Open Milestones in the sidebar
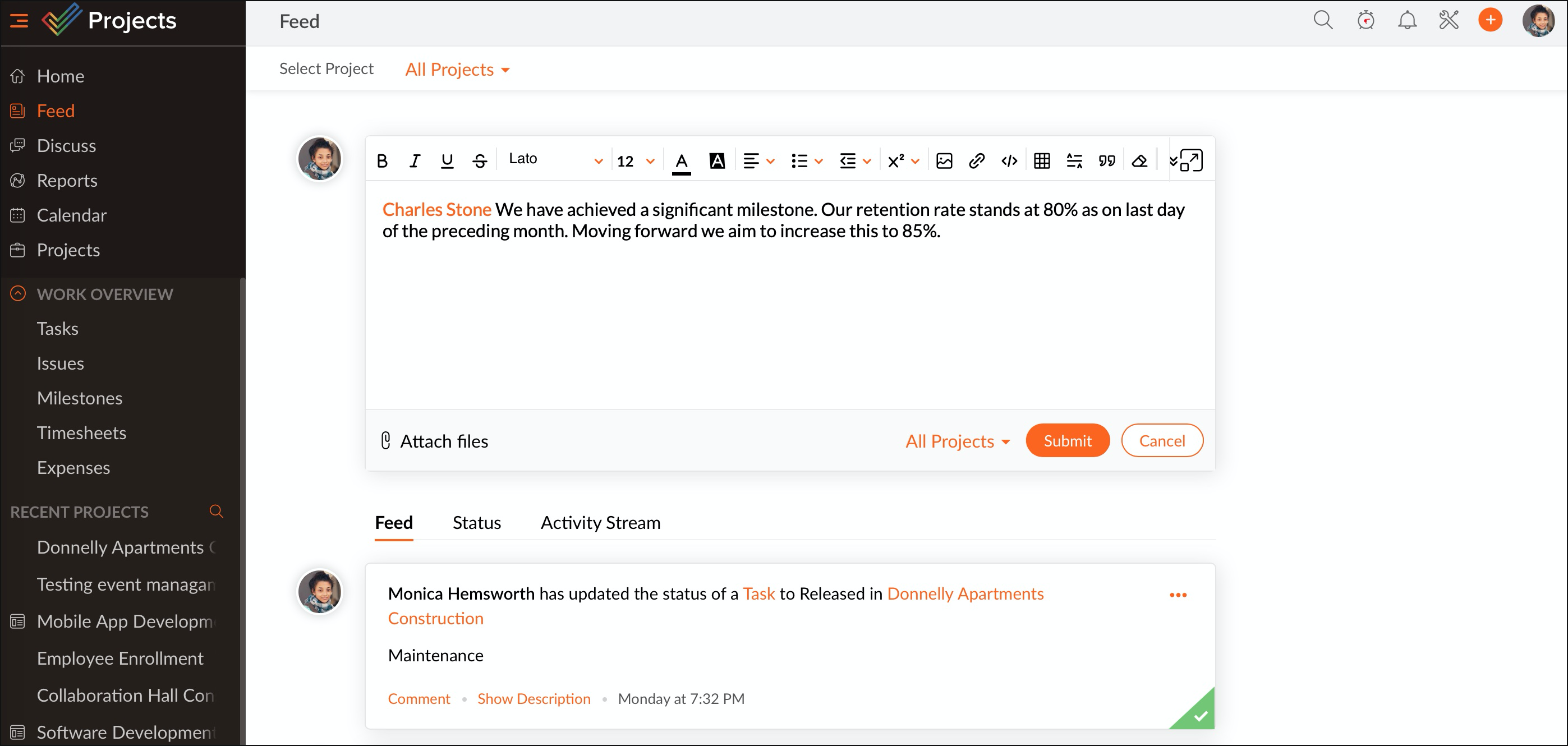 point(79,397)
